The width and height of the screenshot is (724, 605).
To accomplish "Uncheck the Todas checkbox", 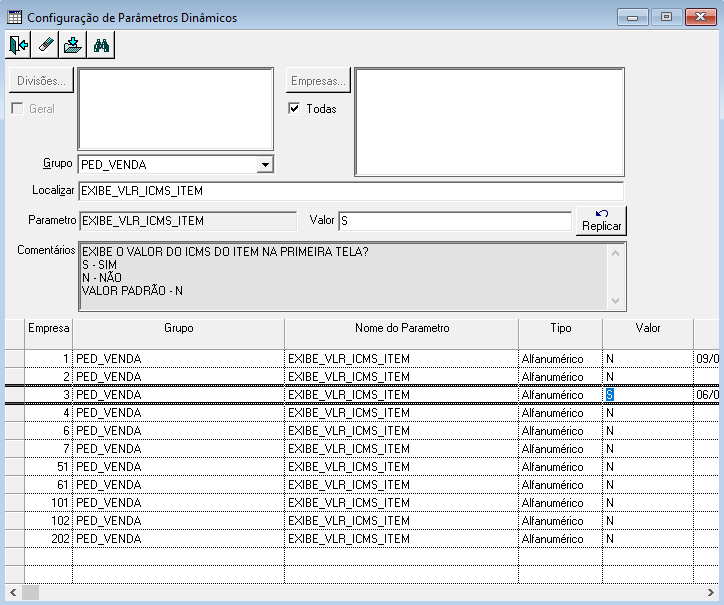I will (294, 109).
